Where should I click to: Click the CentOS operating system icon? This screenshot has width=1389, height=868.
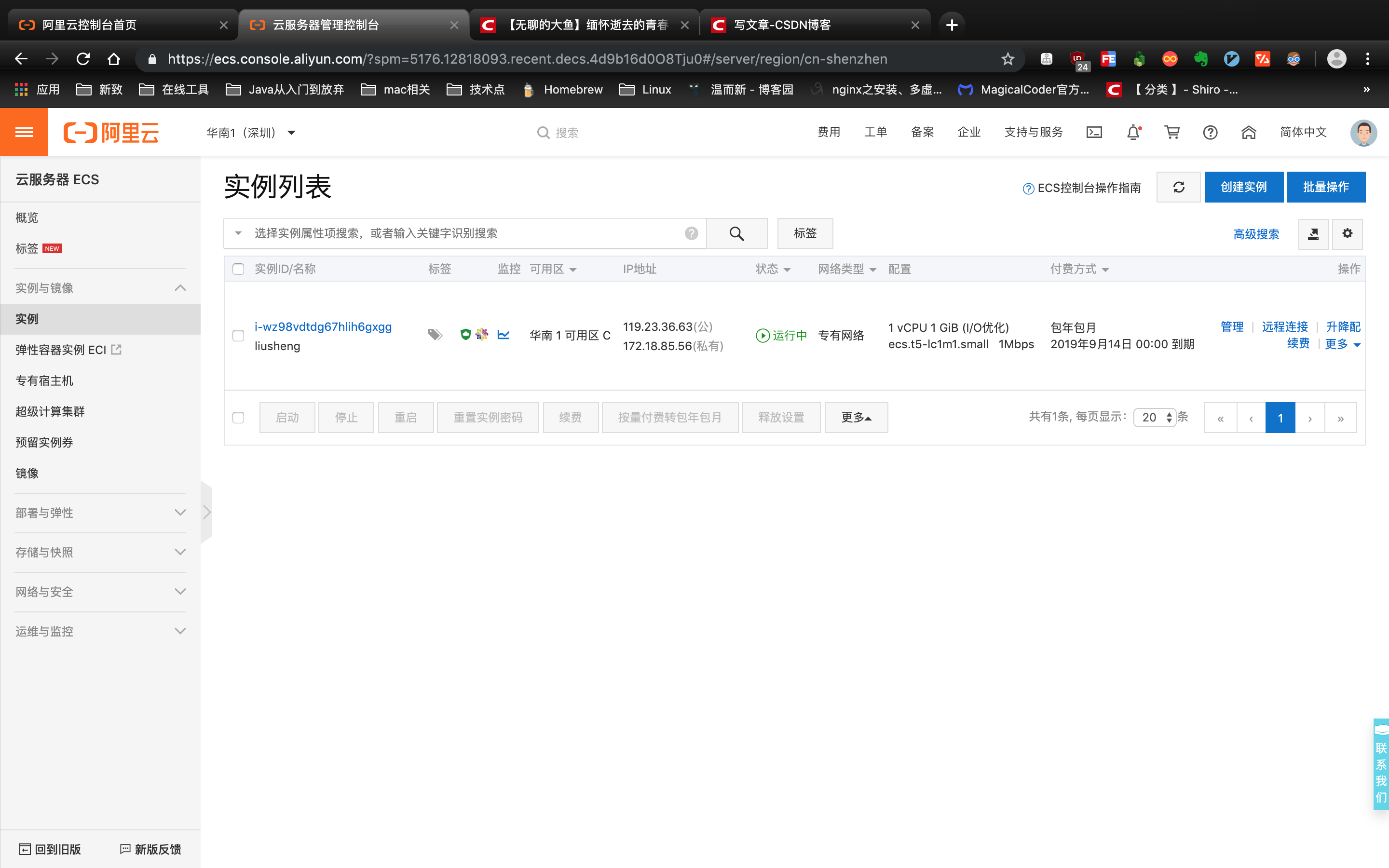click(483, 335)
